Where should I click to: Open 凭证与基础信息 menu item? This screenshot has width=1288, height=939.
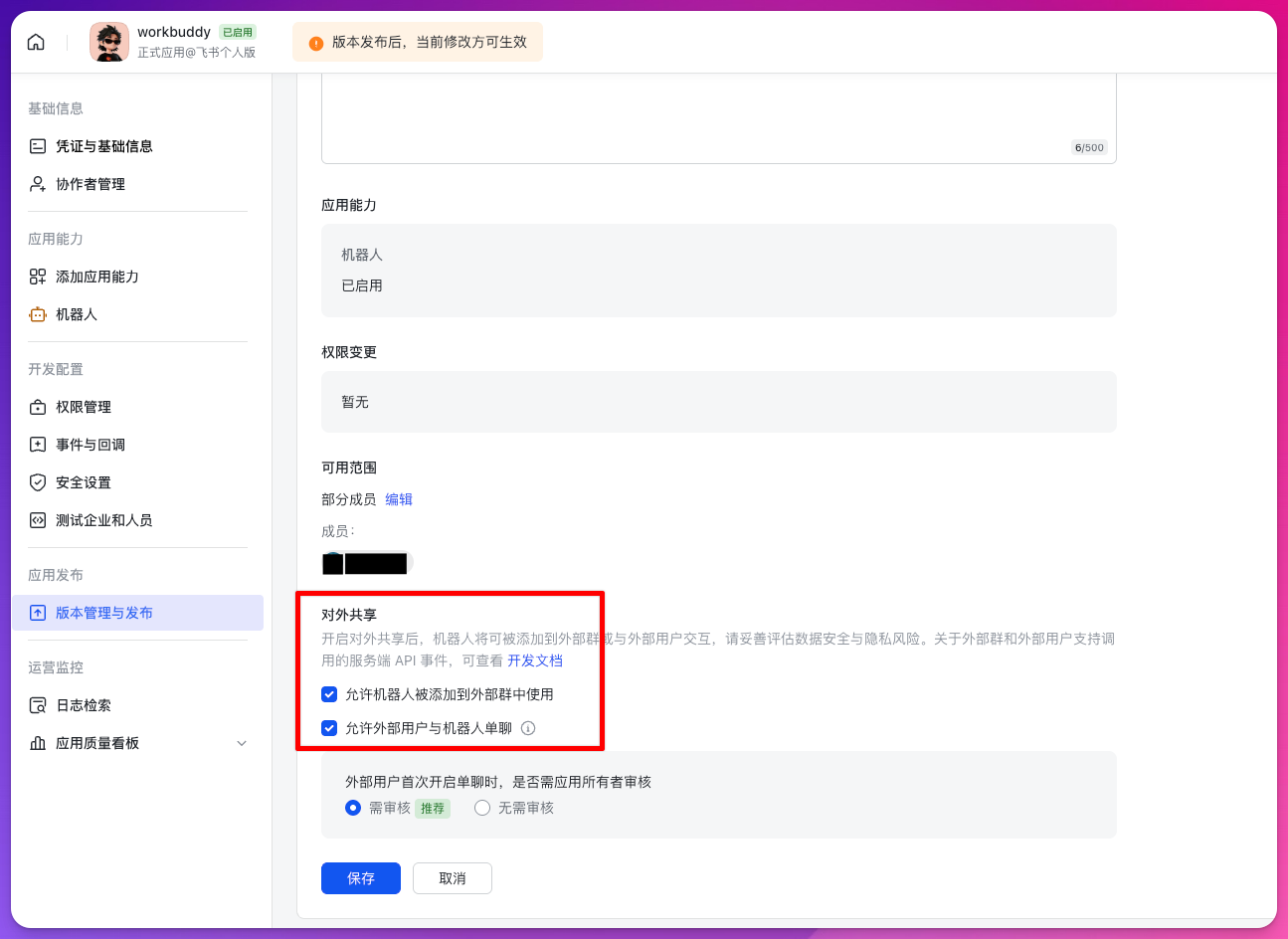point(137,146)
